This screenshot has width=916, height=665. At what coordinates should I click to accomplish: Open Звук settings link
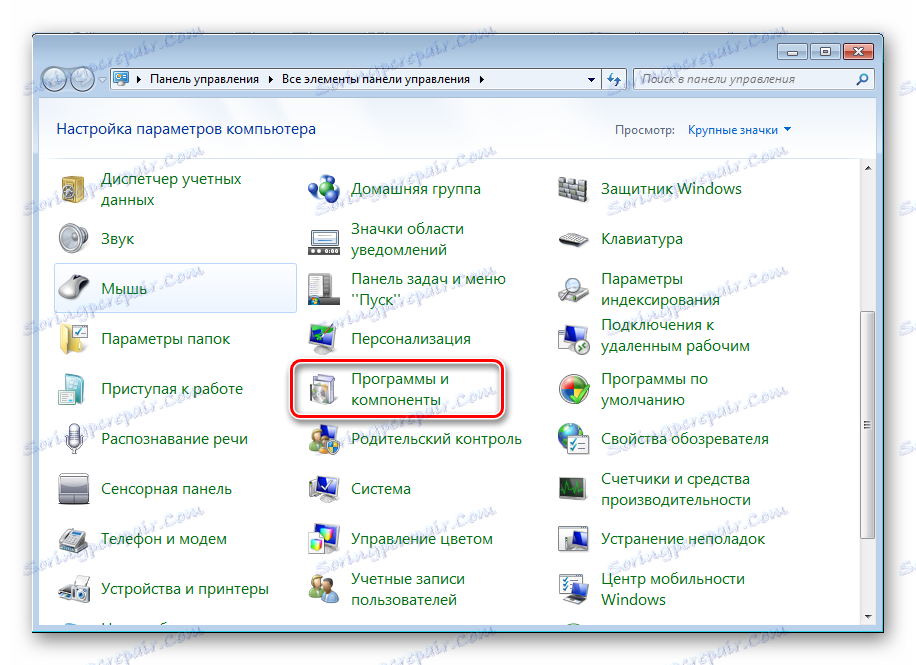coord(117,238)
